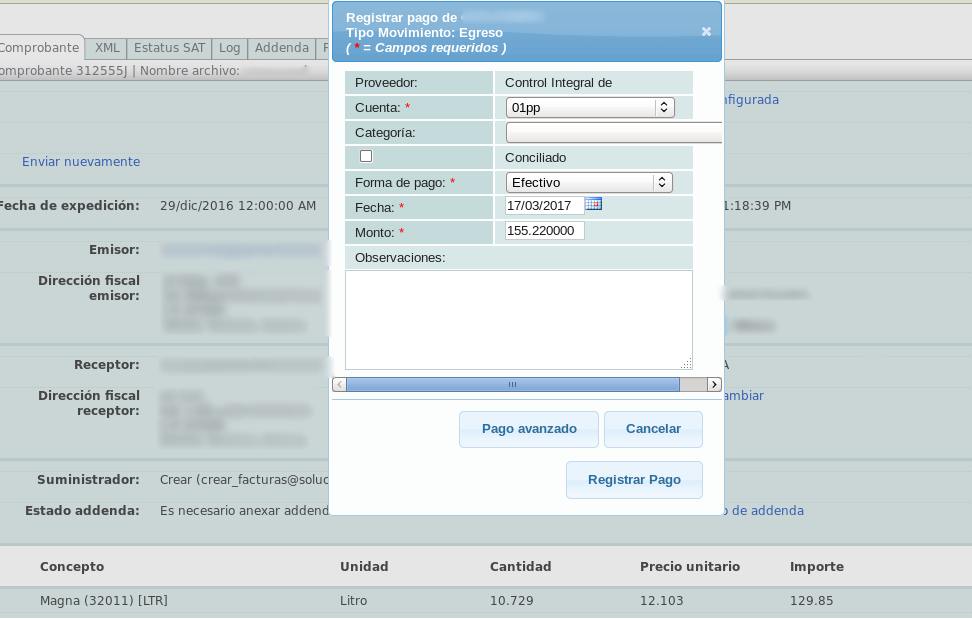Open the Estatus SAT tab

coord(169,48)
